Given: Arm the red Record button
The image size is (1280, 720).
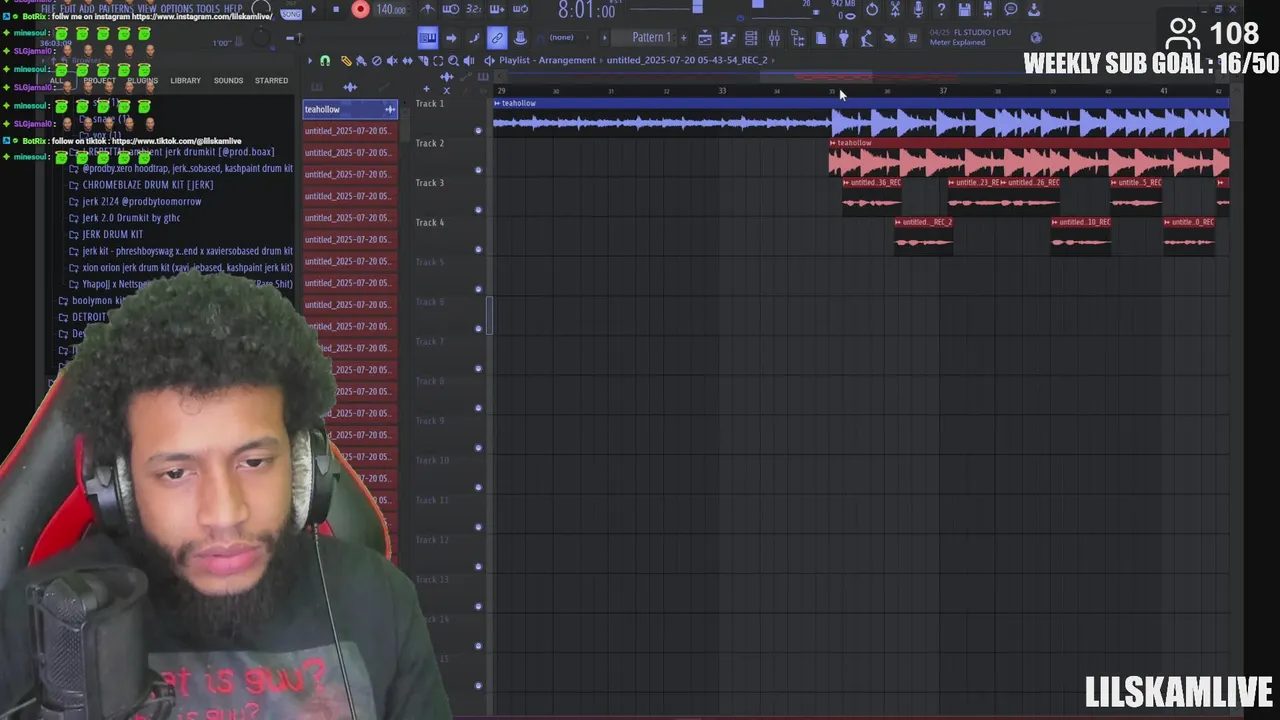Looking at the screenshot, I should (361, 9).
